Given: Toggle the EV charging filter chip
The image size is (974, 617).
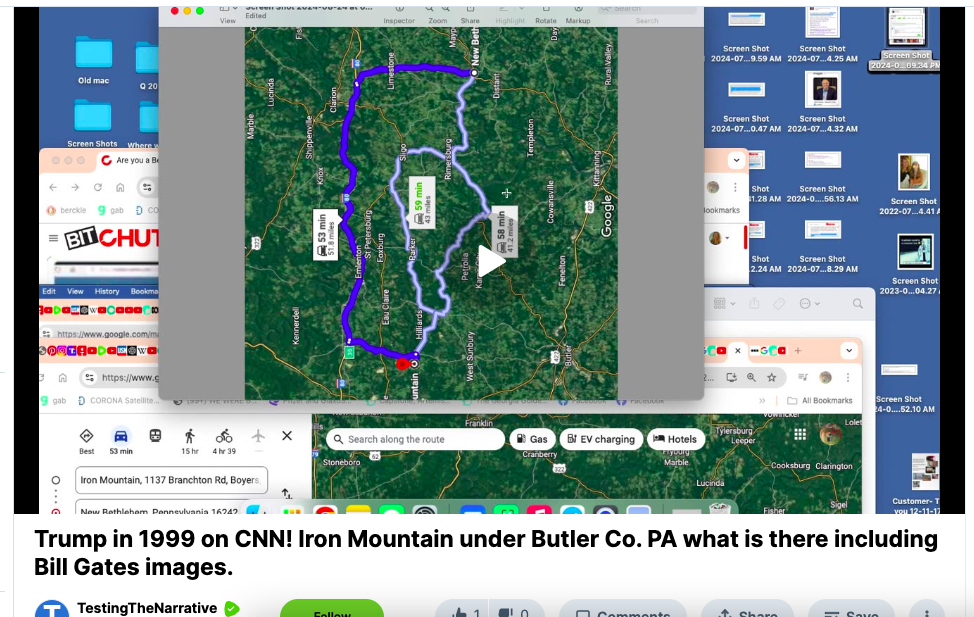Looking at the screenshot, I should tap(600, 439).
